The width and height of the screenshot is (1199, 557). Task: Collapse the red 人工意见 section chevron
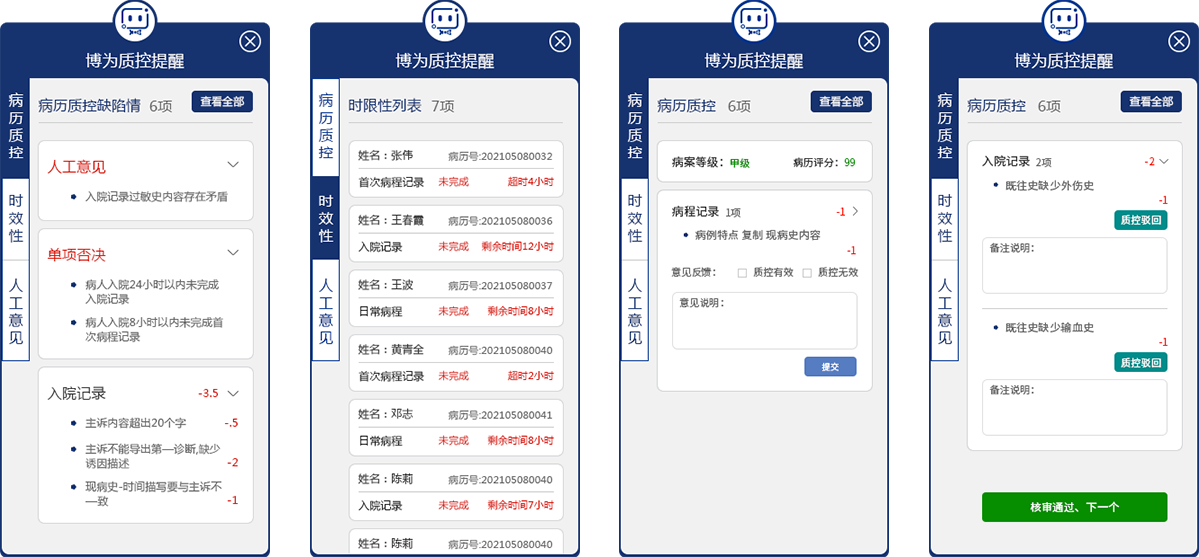point(233,165)
